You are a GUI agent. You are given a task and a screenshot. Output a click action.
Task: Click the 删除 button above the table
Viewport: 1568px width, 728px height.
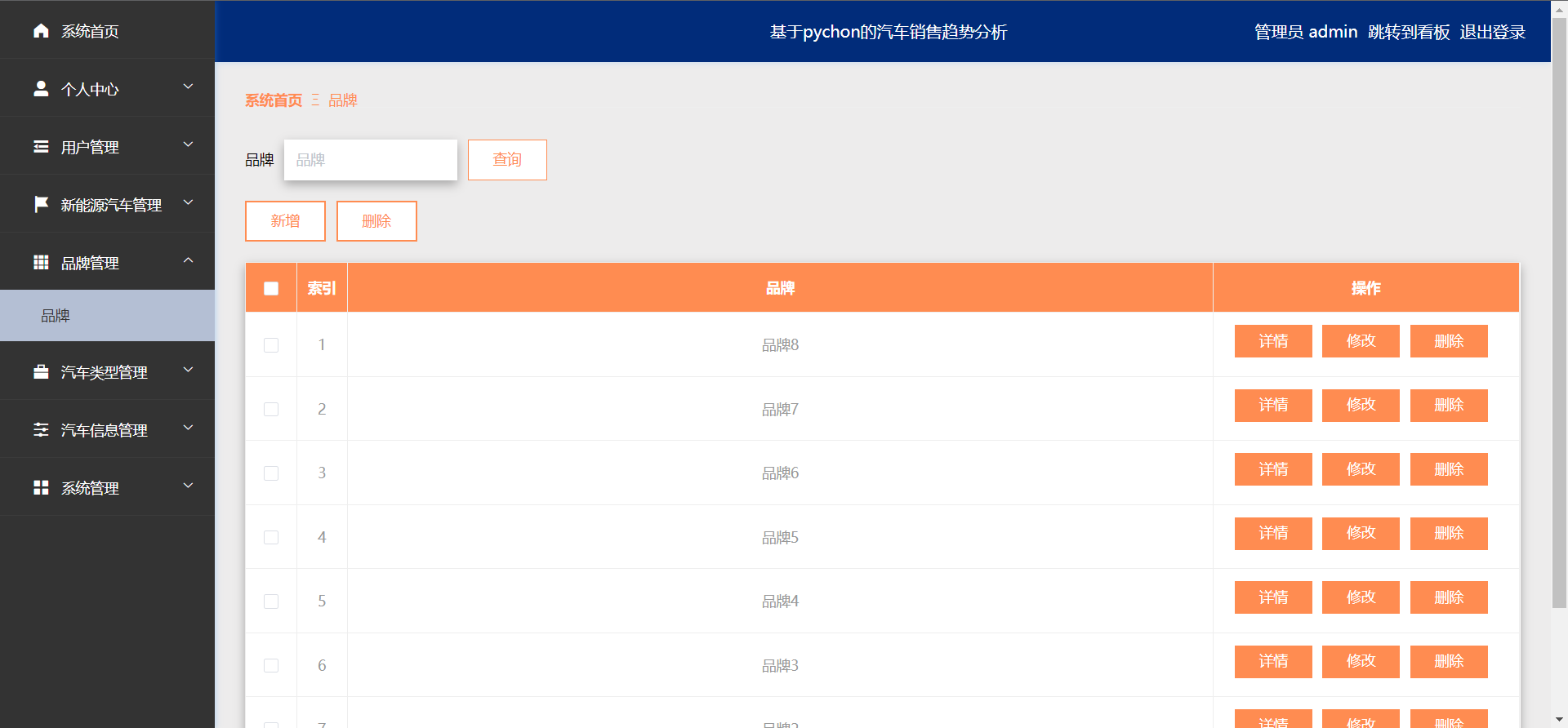coord(376,221)
